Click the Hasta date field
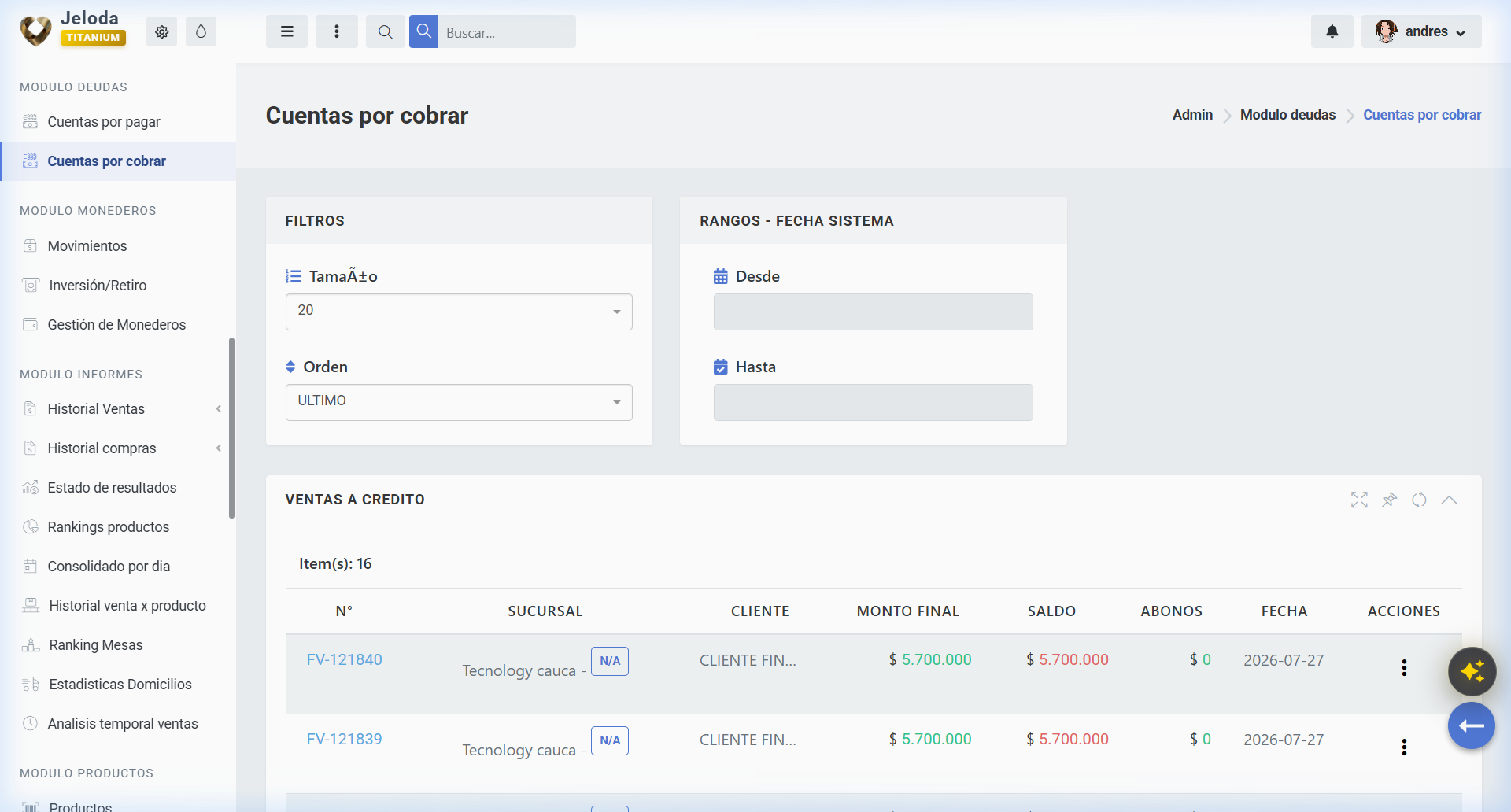Viewport: 1511px width, 812px height. [873, 402]
